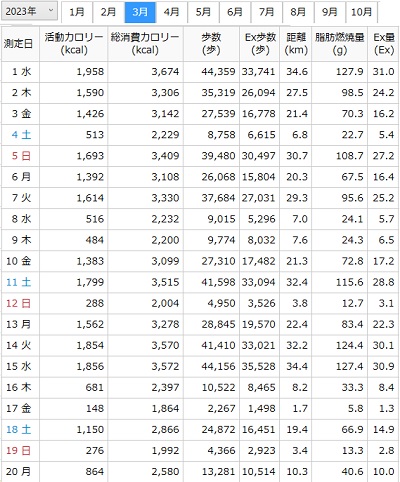Select the highlighted 3月 tab
The image size is (400, 482).
tap(140, 12)
